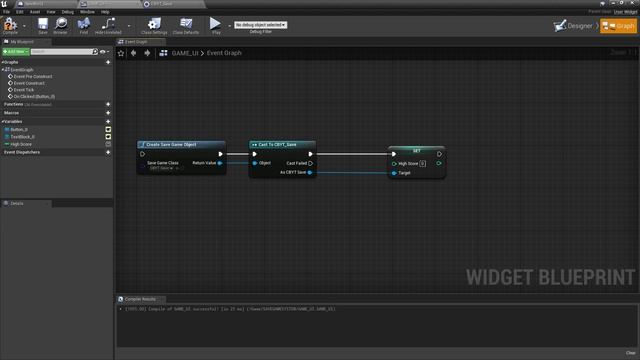The height and width of the screenshot is (360, 640).
Task: Click Clear in Compiler Results panel
Action: pyautogui.click(x=630, y=353)
